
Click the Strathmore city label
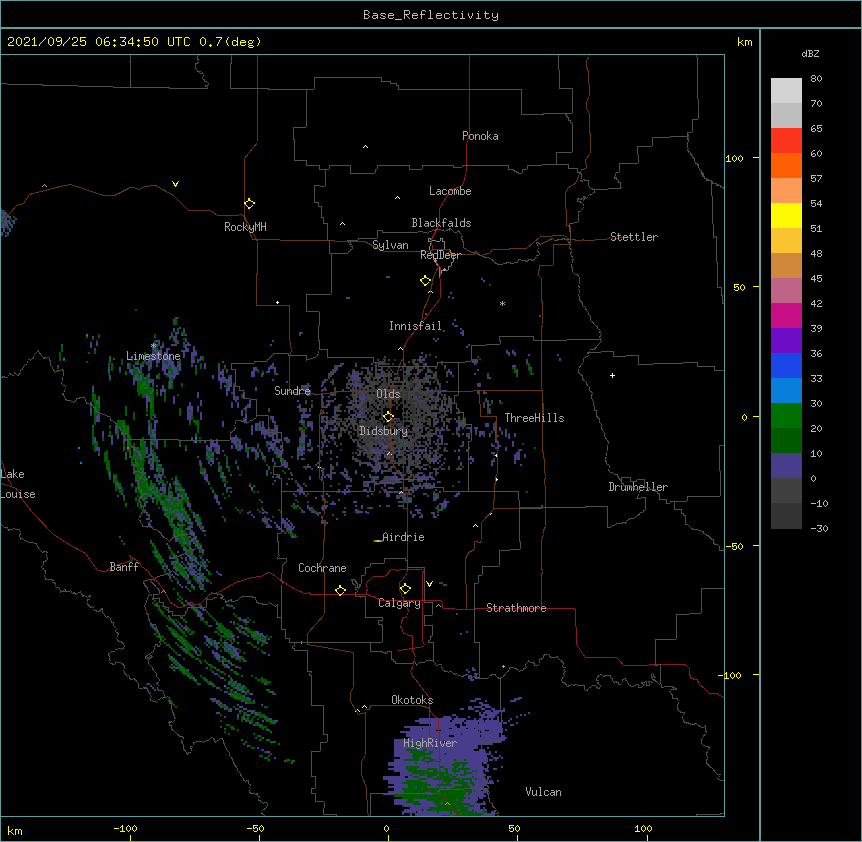(516, 608)
